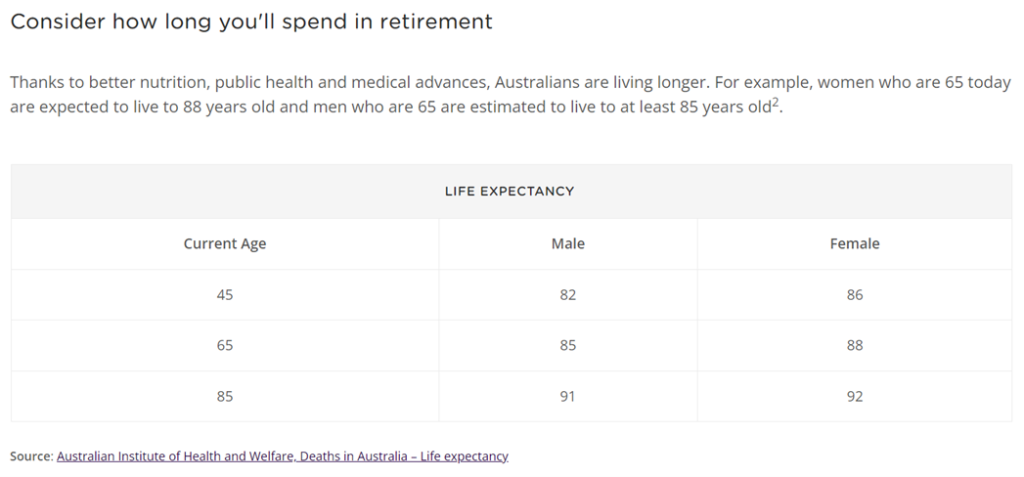The image size is (1024, 477).
Task: Click the paragraph's second line on men aged 65
Action: pyautogui.click(x=396, y=107)
